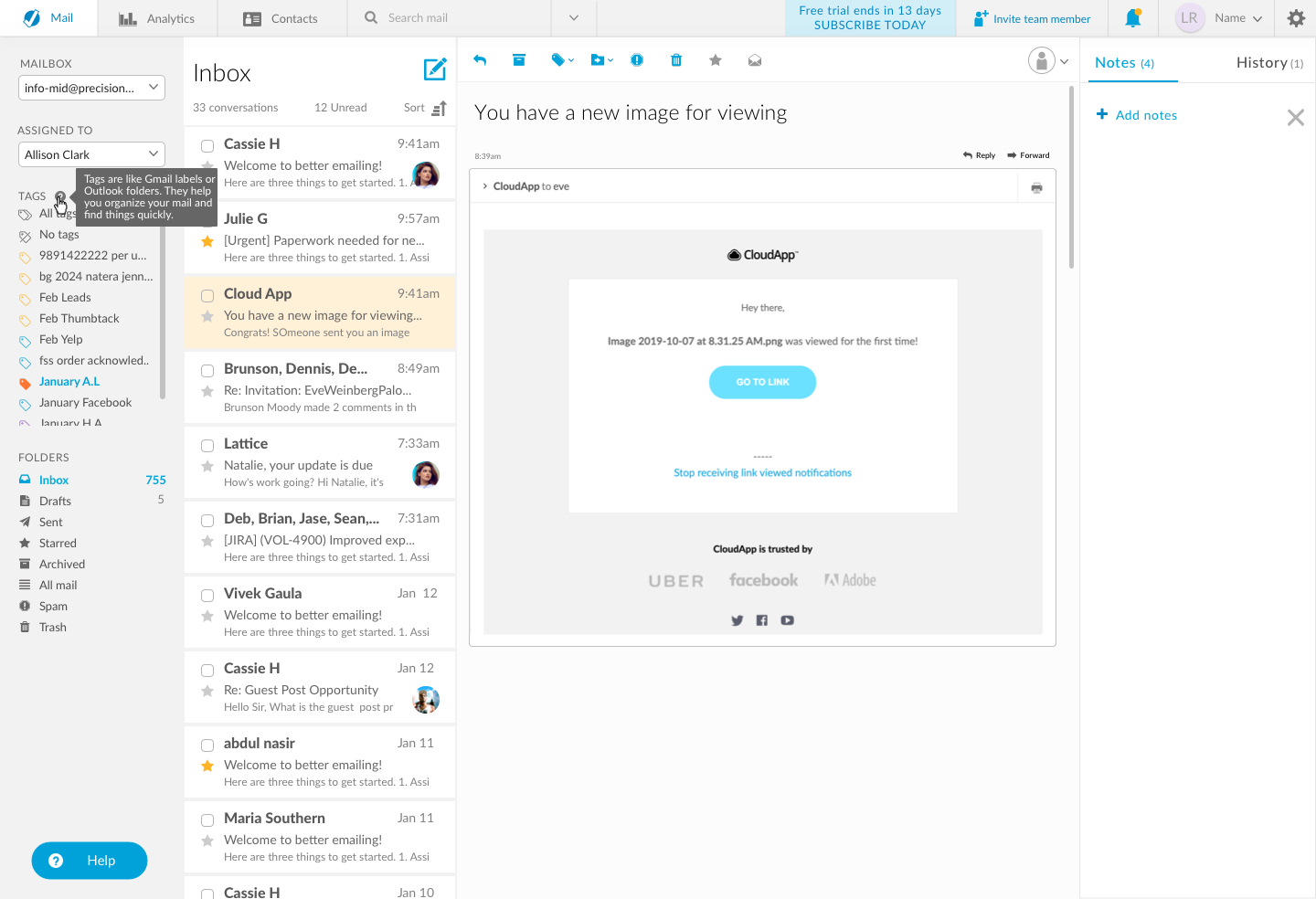
Task: Check the Cloud App conversation checkbox
Action: (x=207, y=296)
